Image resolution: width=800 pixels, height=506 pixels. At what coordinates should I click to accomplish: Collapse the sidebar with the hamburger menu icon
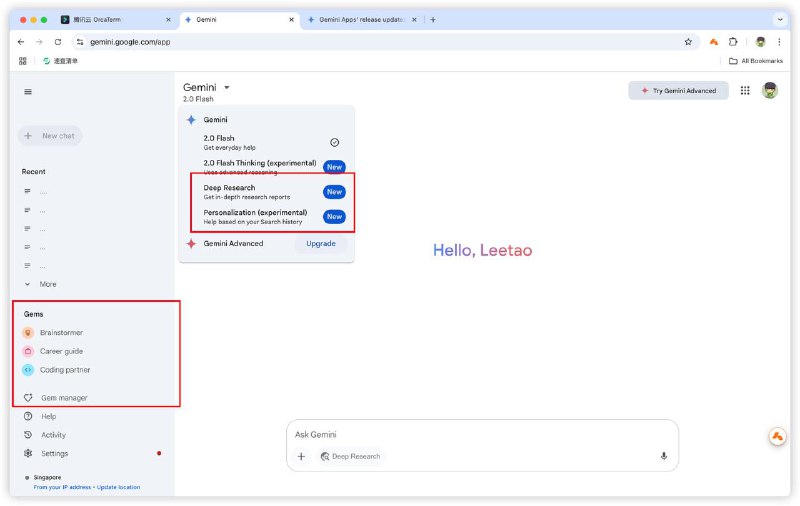coord(28,92)
